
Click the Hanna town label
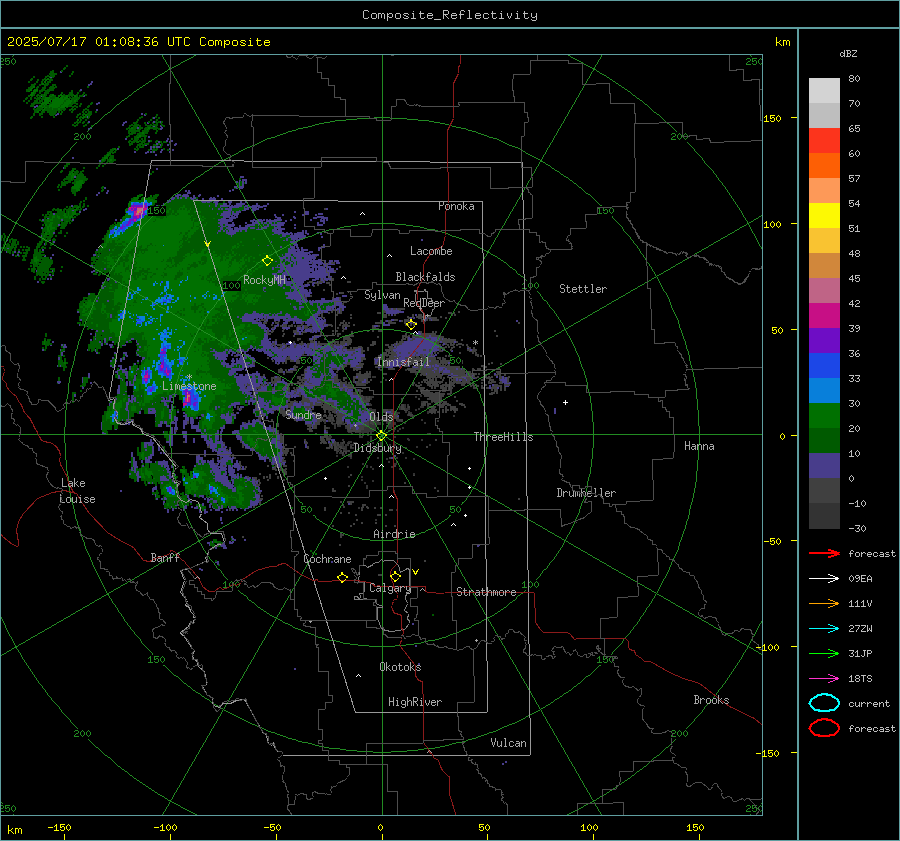[x=699, y=446]
